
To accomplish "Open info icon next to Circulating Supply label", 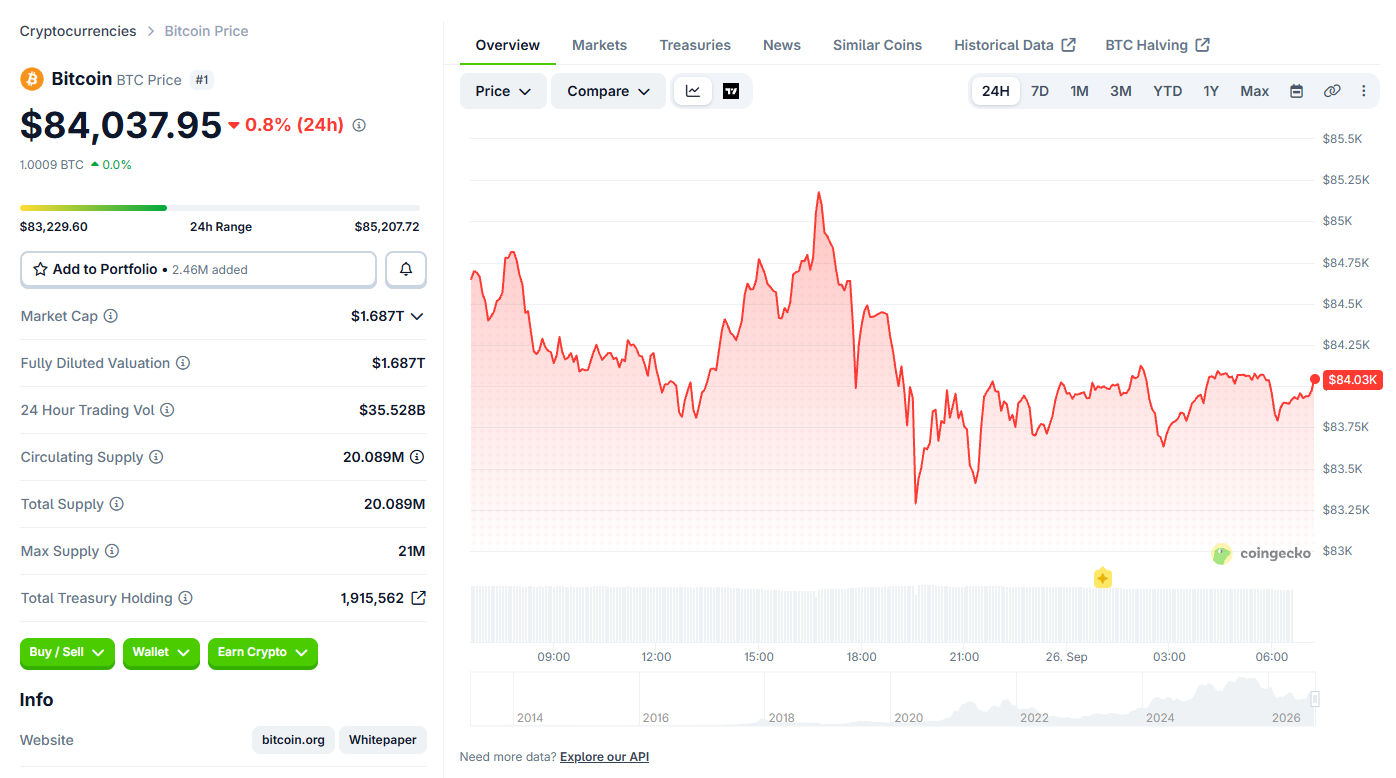I will [156, 457].
